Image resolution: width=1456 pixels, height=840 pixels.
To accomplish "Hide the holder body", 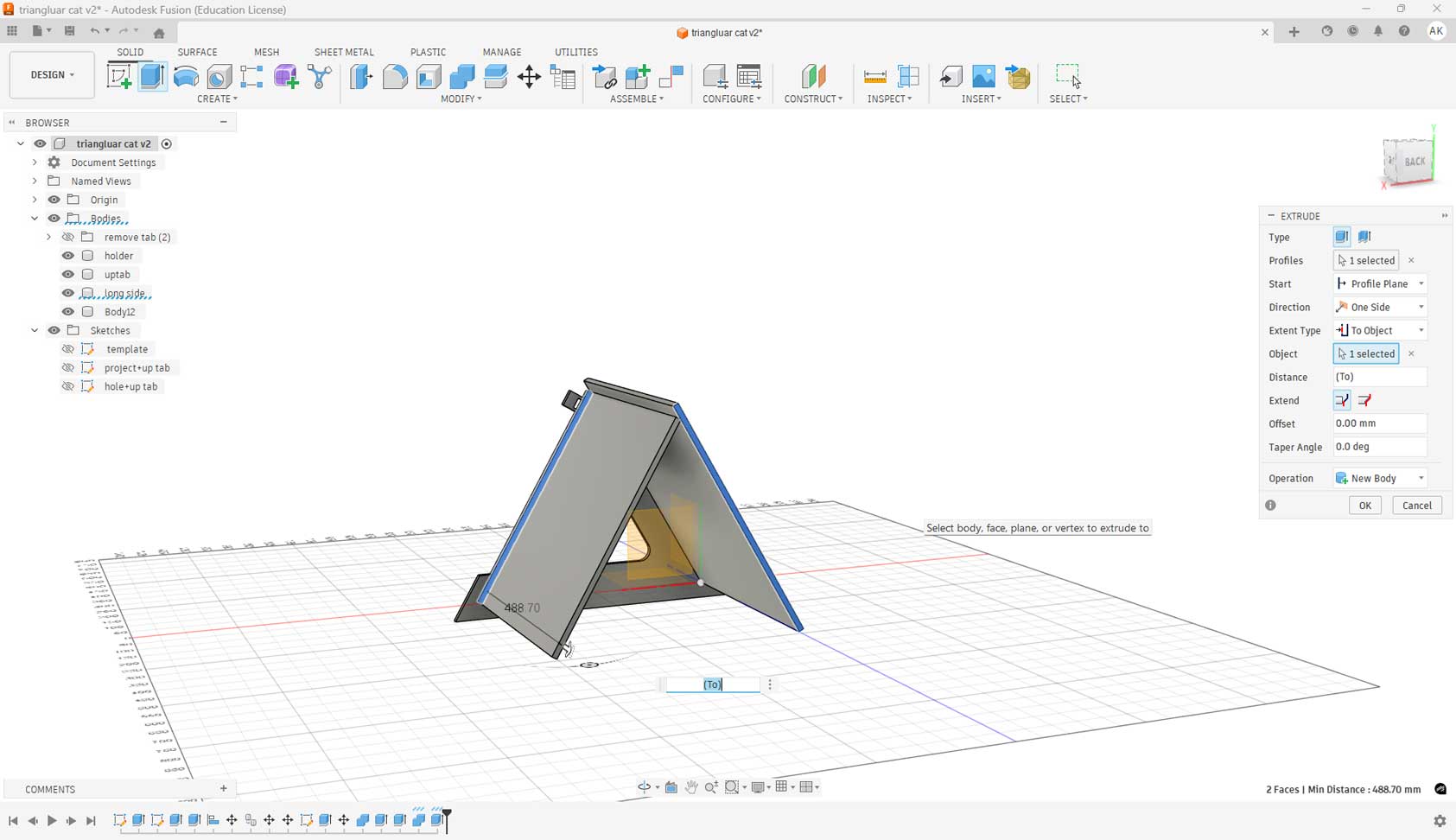I will tap(68, 256).
